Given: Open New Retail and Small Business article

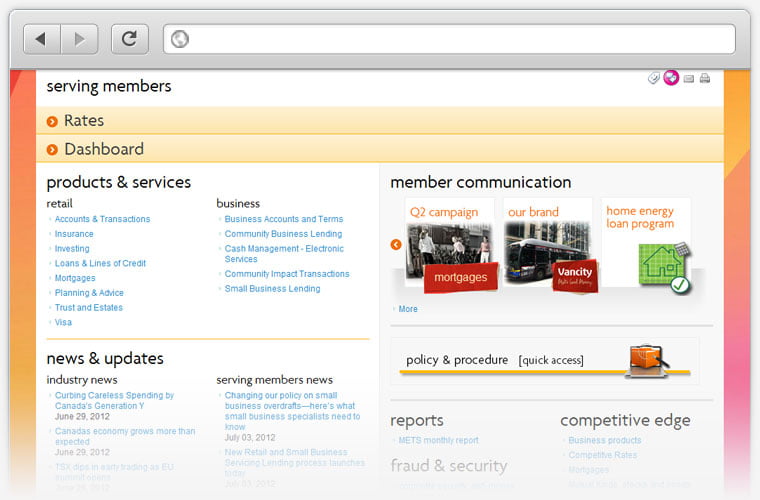Looking at the screenshot, I should coord(295,463).
